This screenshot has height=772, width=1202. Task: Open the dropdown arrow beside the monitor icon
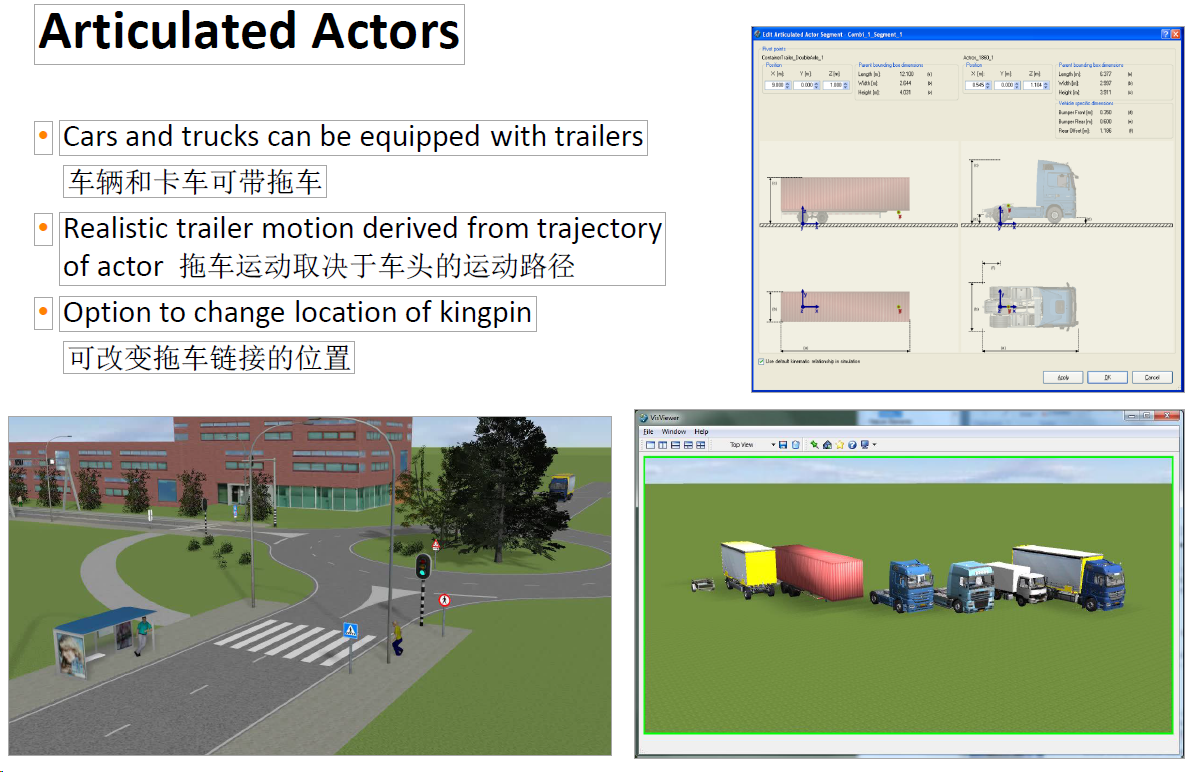pos(875,444)
